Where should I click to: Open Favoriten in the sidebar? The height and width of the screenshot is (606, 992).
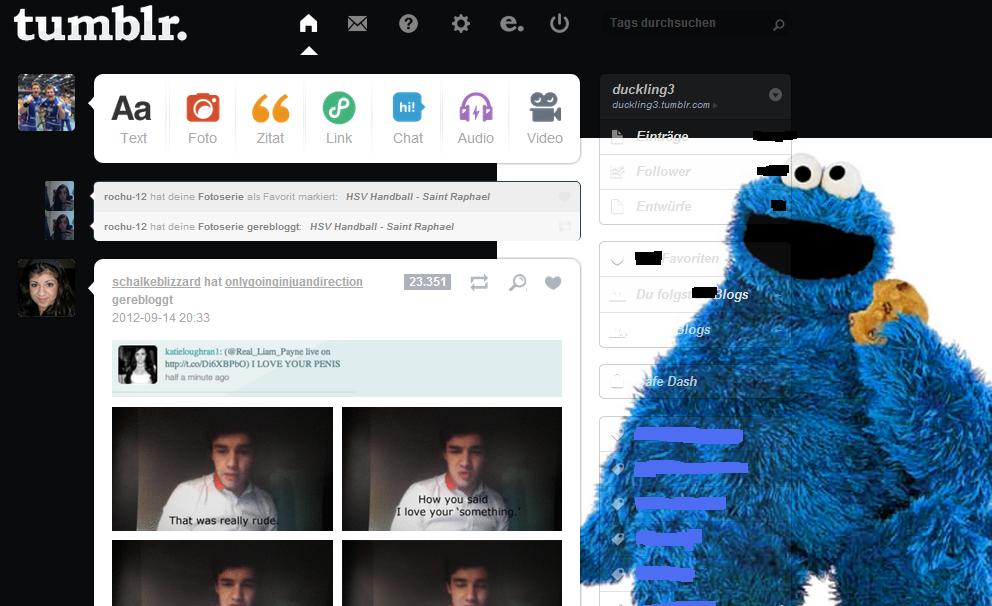coord(695,259)
